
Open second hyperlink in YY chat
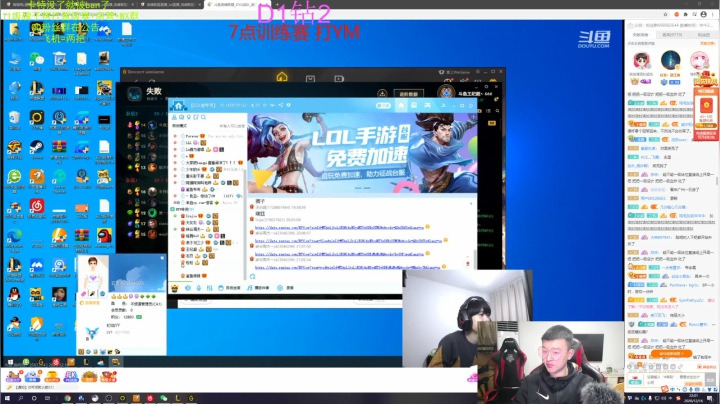click(x=348, y=241)
